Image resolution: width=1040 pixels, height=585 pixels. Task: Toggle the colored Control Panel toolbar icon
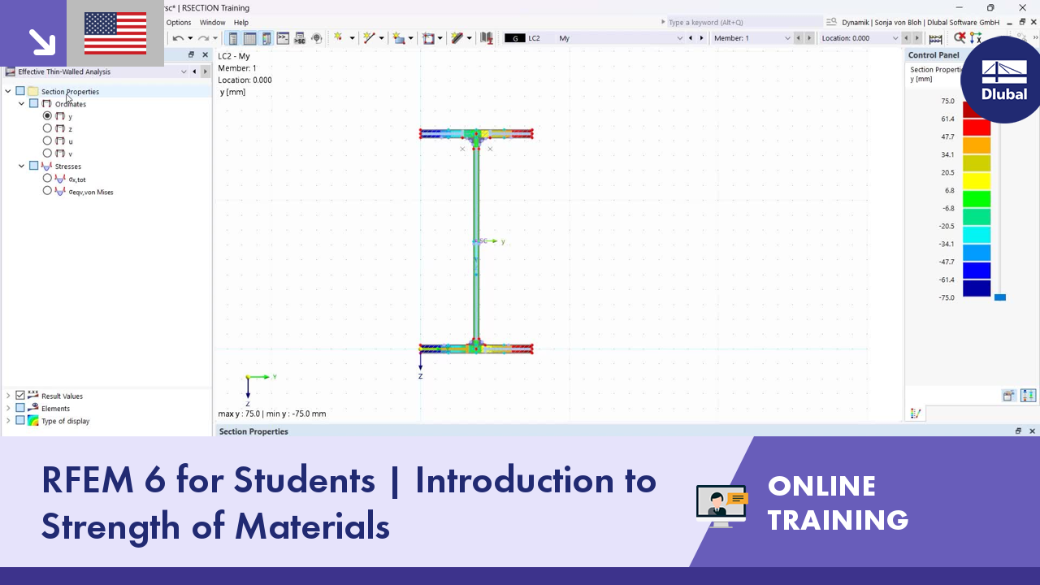click(267, 38)
